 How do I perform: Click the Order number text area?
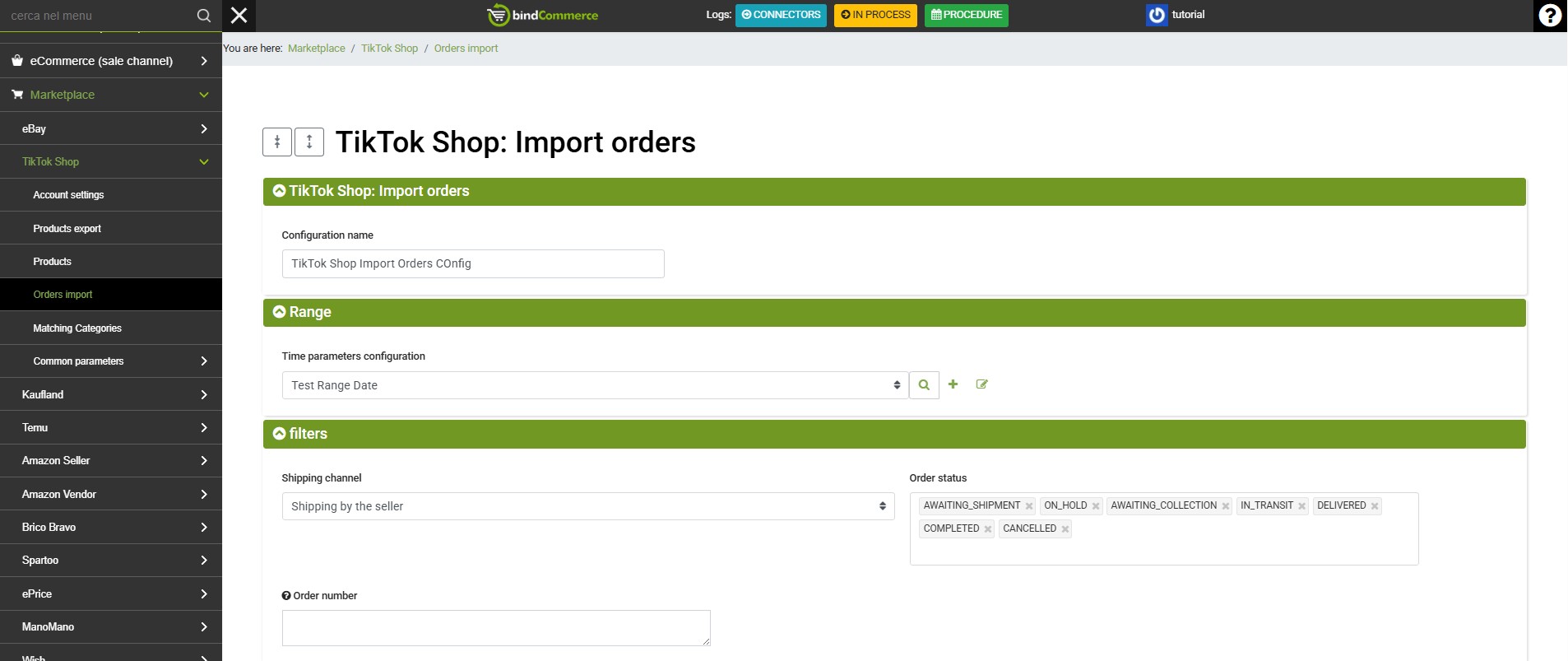coord(496,628)
